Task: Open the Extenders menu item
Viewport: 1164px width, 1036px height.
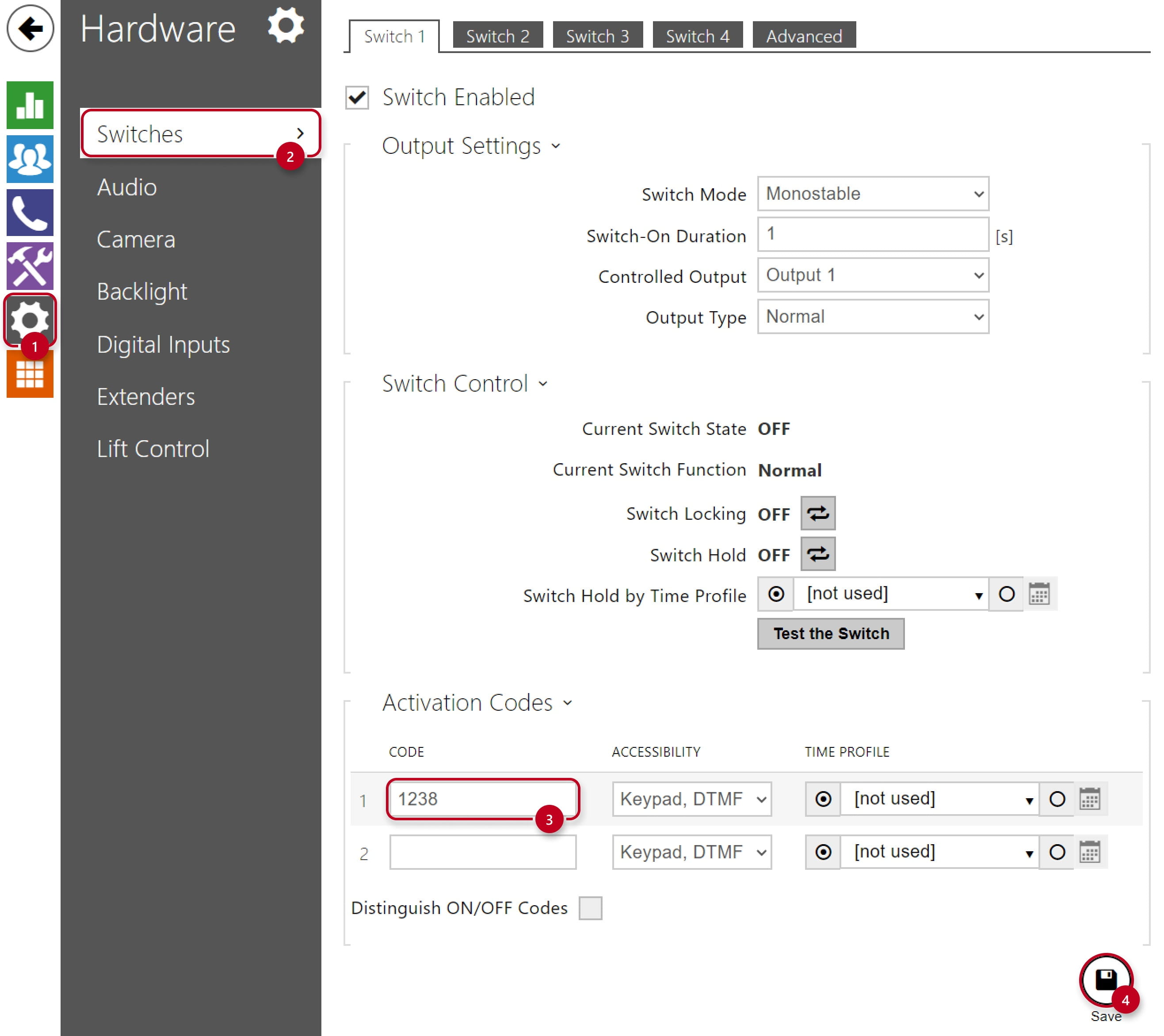Action: pos(146,397)
